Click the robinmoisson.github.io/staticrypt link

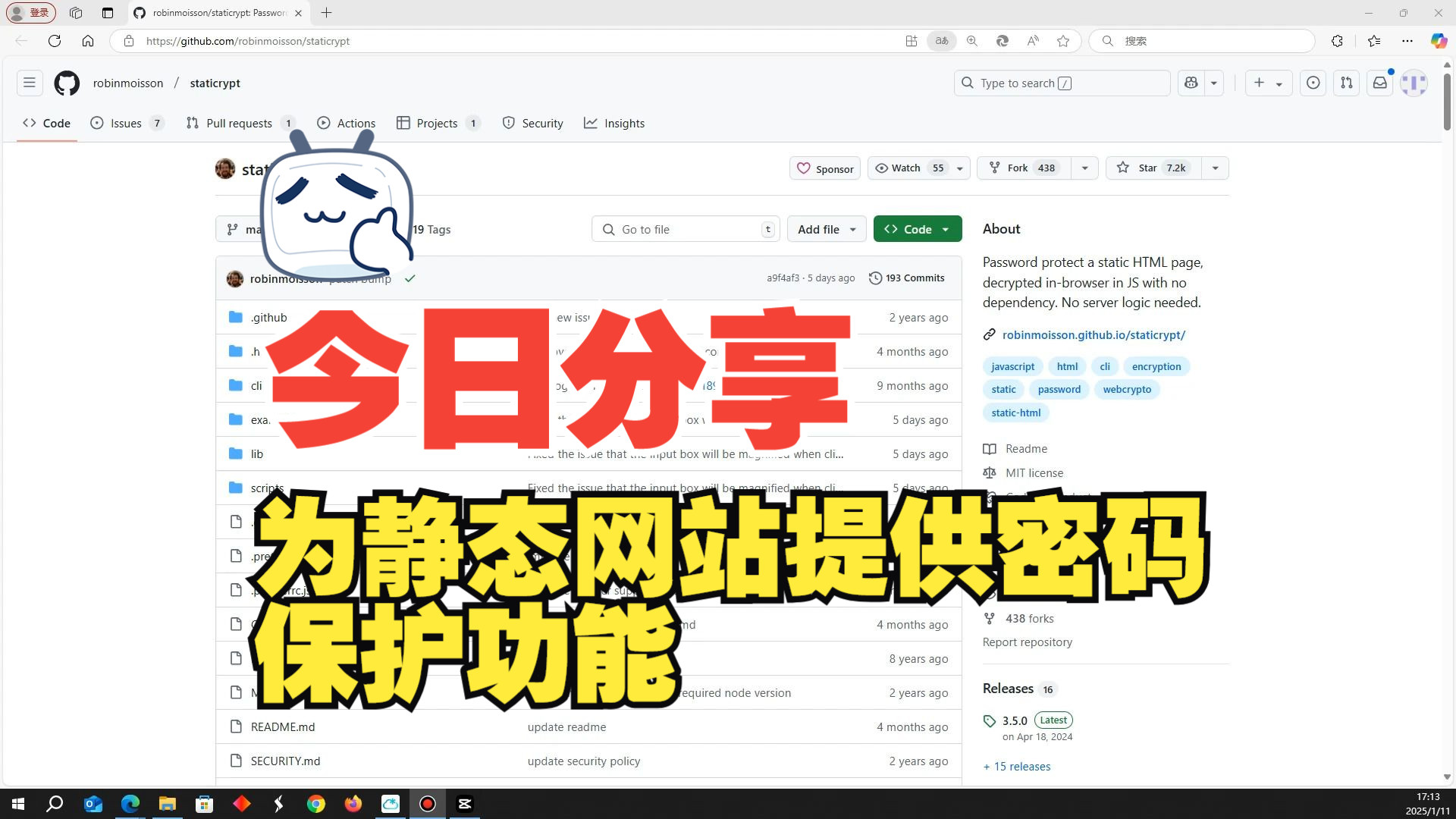click(x=1093, y=334)
